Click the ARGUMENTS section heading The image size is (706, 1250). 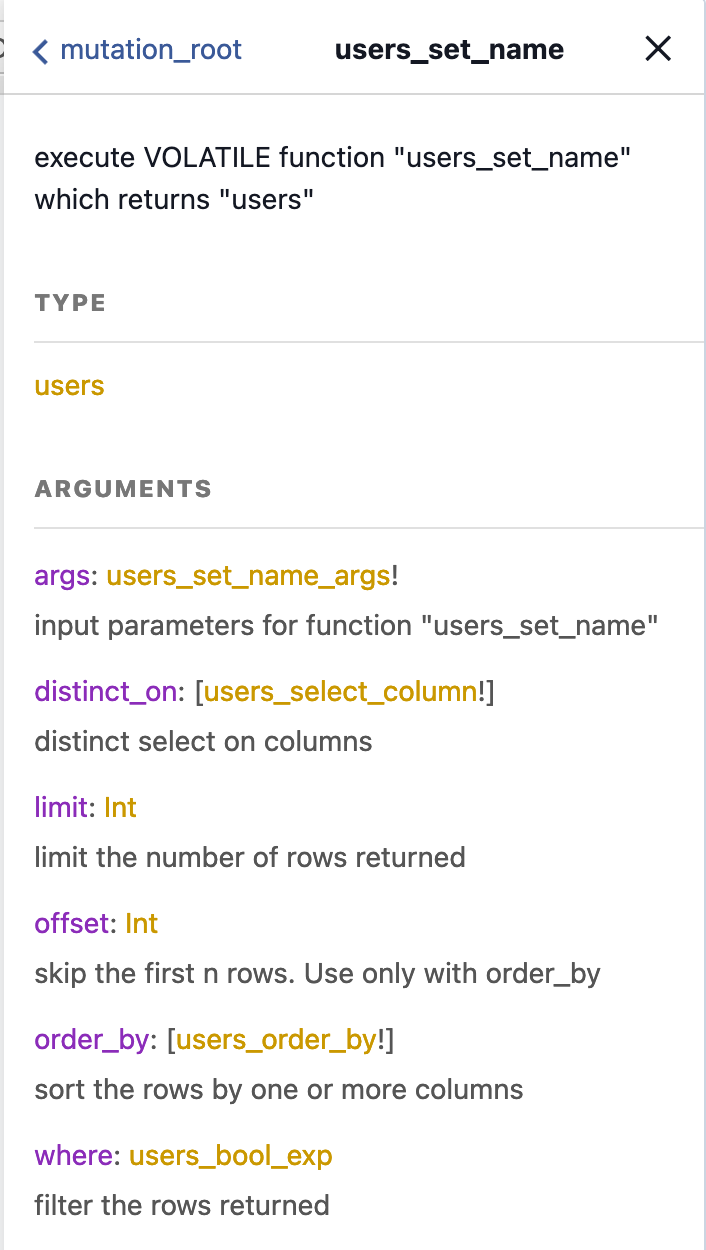pyautogui.click(x=123, y=488)
